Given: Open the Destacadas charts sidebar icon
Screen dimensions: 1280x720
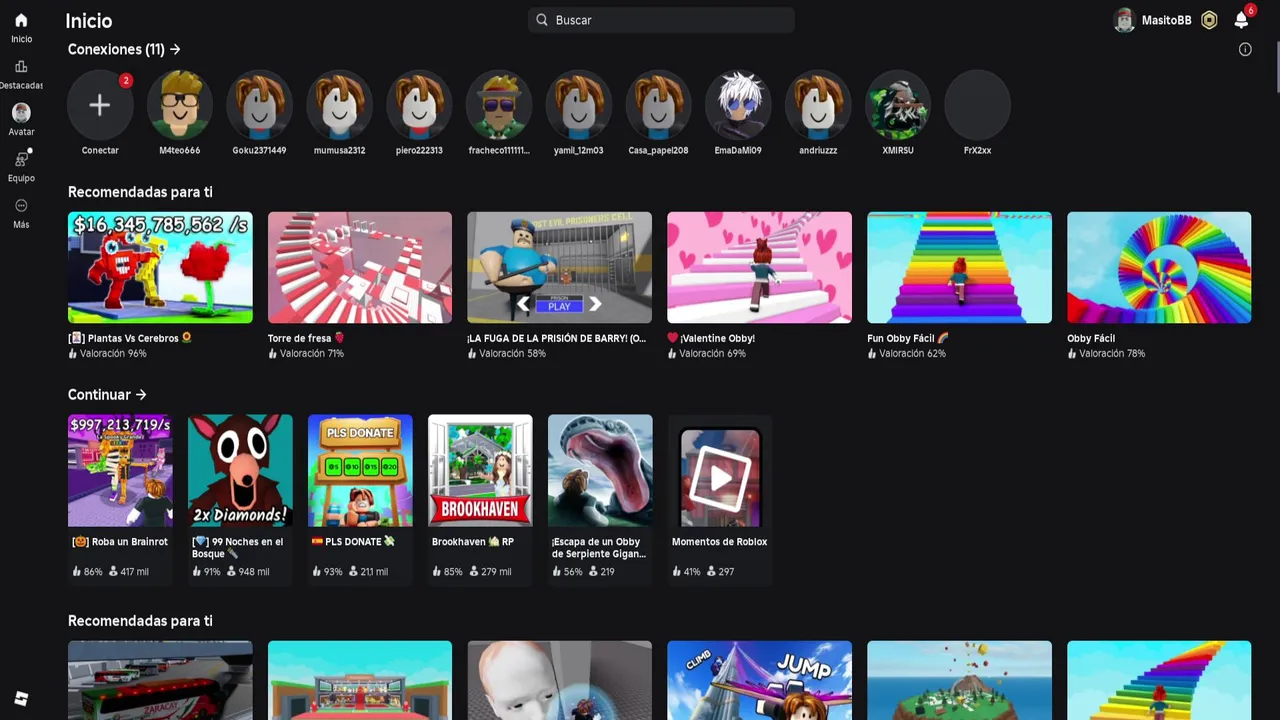Looking at the screenshot, I should click(21, 67).
